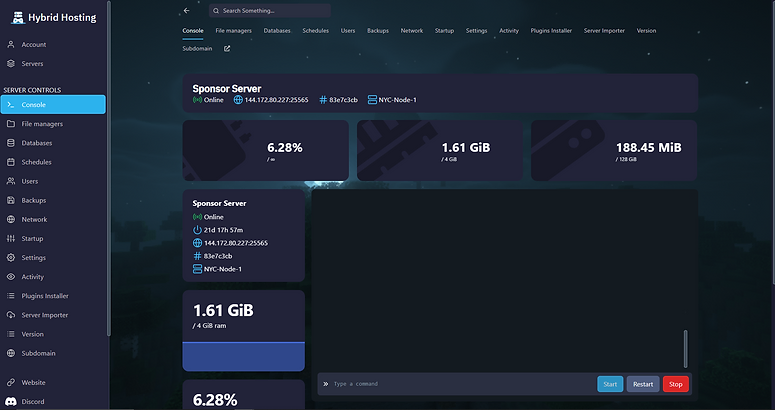Click the back arrow beside search bar

coord(186,10)
